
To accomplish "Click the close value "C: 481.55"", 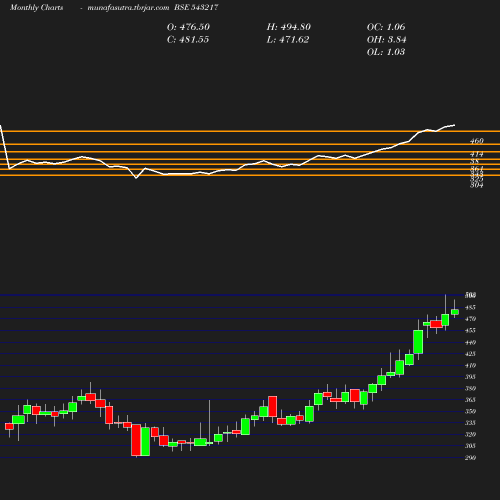I will [188, 40].
